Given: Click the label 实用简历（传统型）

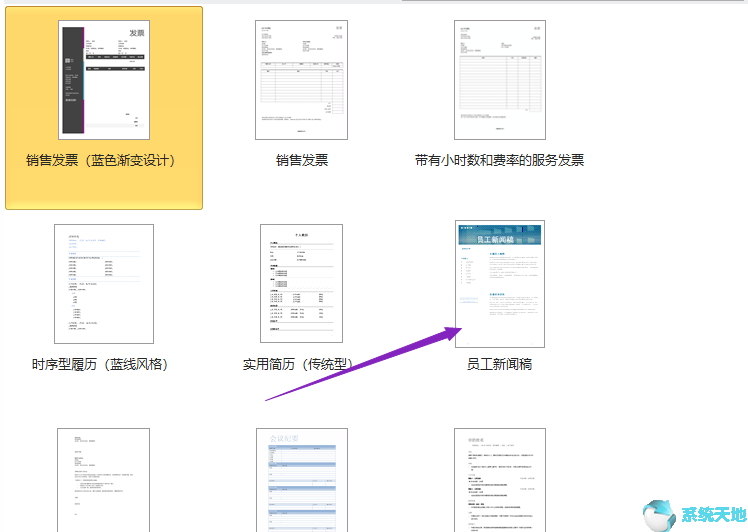Looking at the screenshot, I should click(298, 365).
